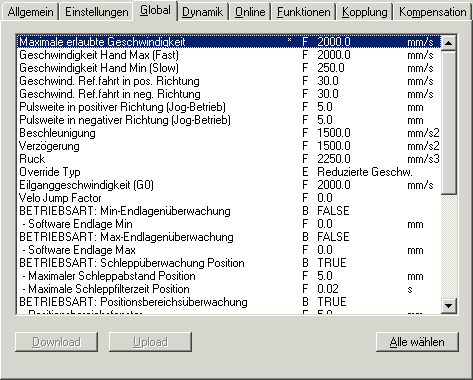
Task: Select Pulsweite in positiver Richtung row
Action: (229, 107)
